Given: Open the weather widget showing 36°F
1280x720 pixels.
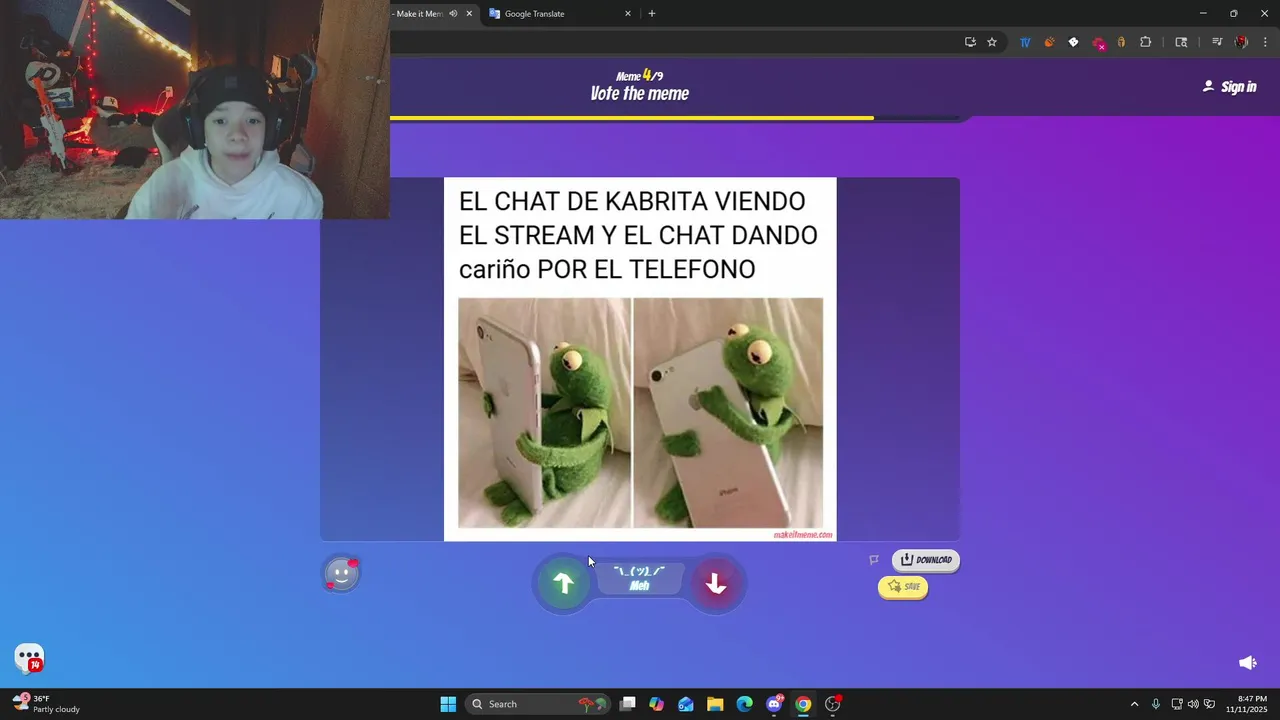Looking at the screenshot, I should click(x=46, y=704).
